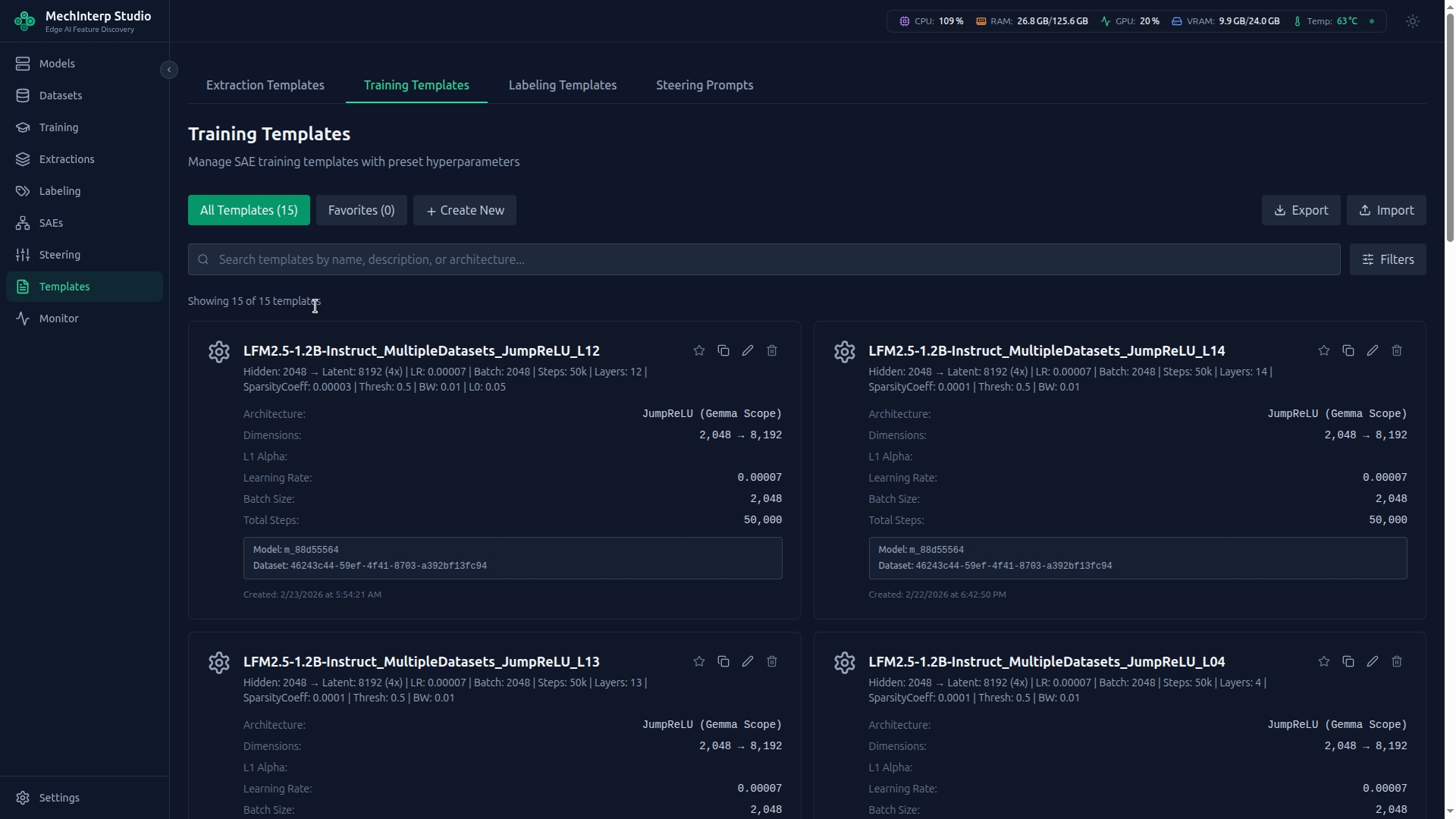Screen dimensions: 1456x819
Task: Edit the JumpReLU_L12 template with pencil icon
Action: coord(747,350)
